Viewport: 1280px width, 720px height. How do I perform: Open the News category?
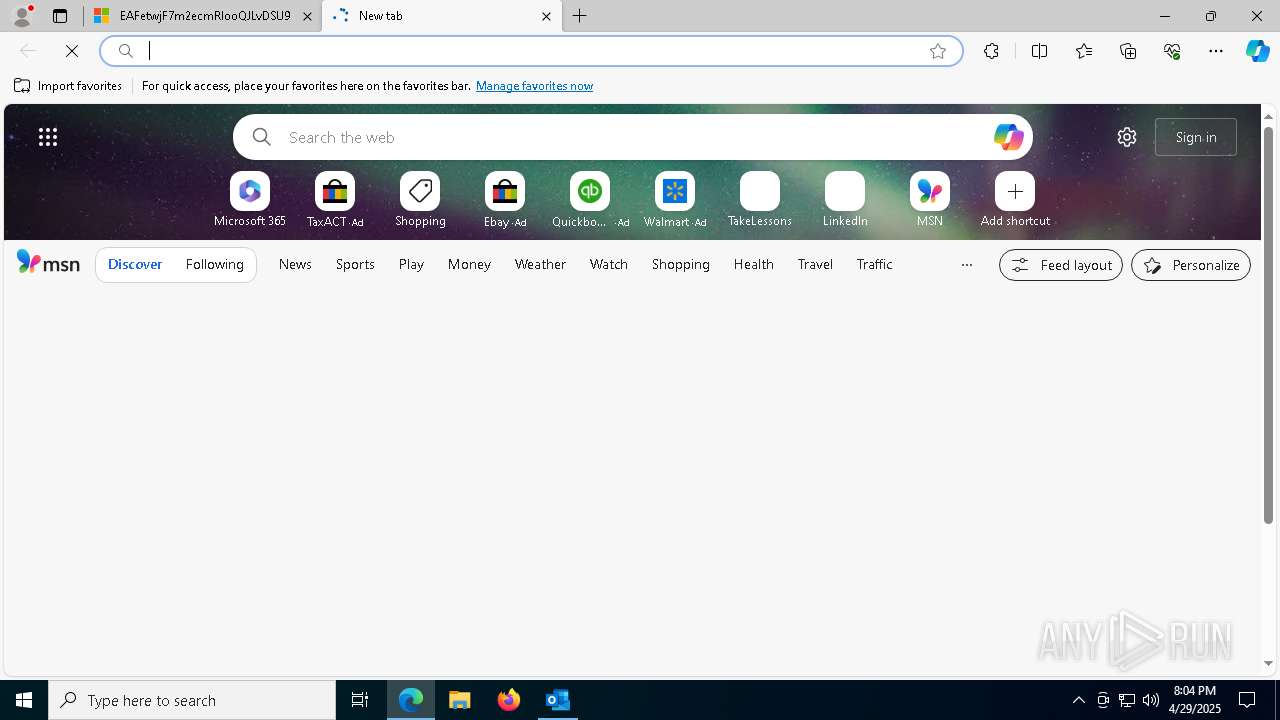(295, 264)
